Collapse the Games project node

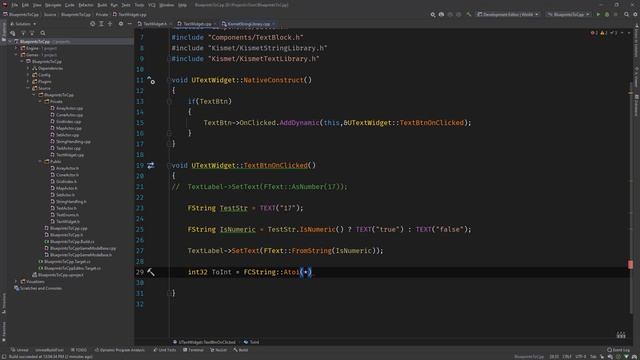coord(17,55)
